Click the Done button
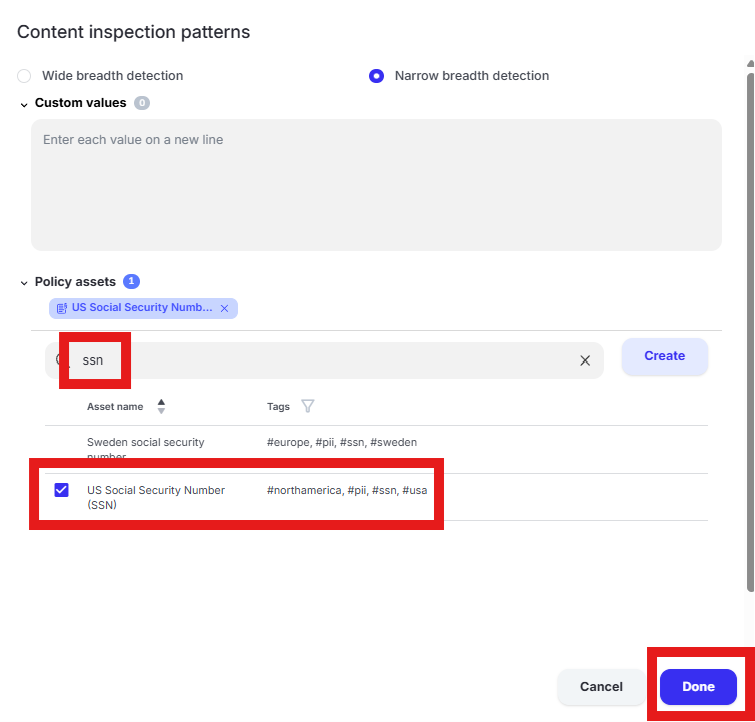 coord(698,686)
